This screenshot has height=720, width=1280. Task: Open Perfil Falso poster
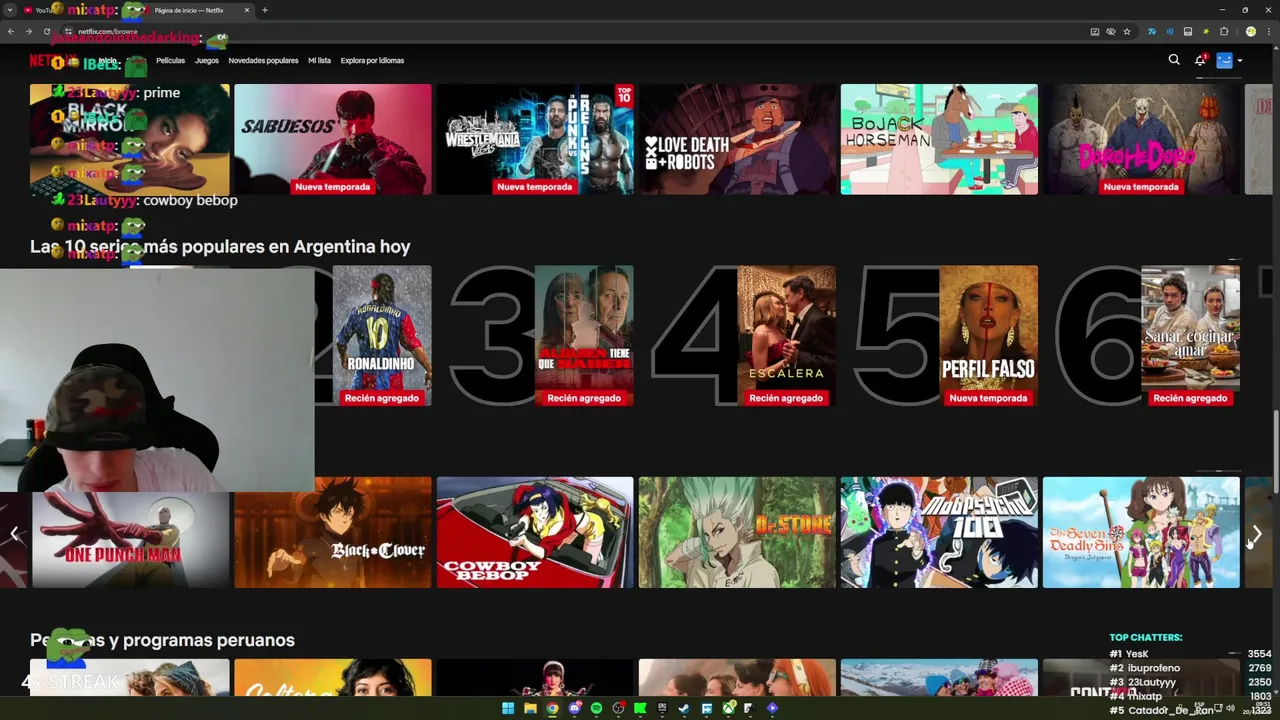988,335
